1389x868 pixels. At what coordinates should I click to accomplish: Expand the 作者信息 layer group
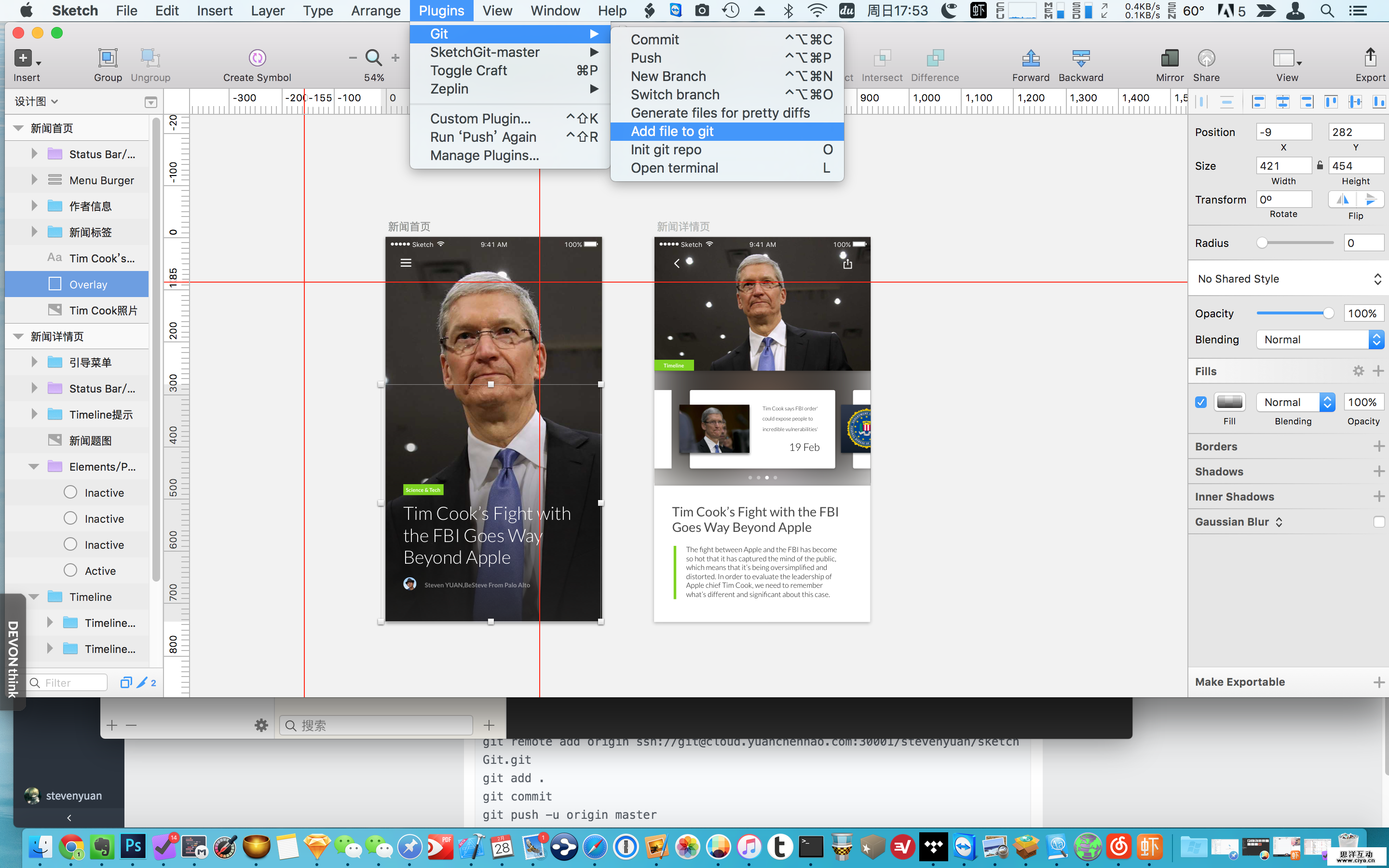point(34,205)
